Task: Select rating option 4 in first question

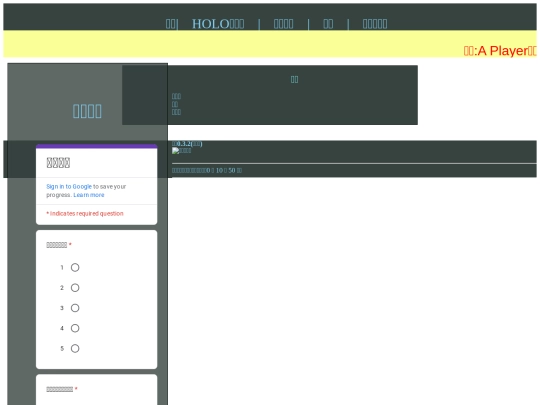Action: pyautogui.click(x=75, y=328)
